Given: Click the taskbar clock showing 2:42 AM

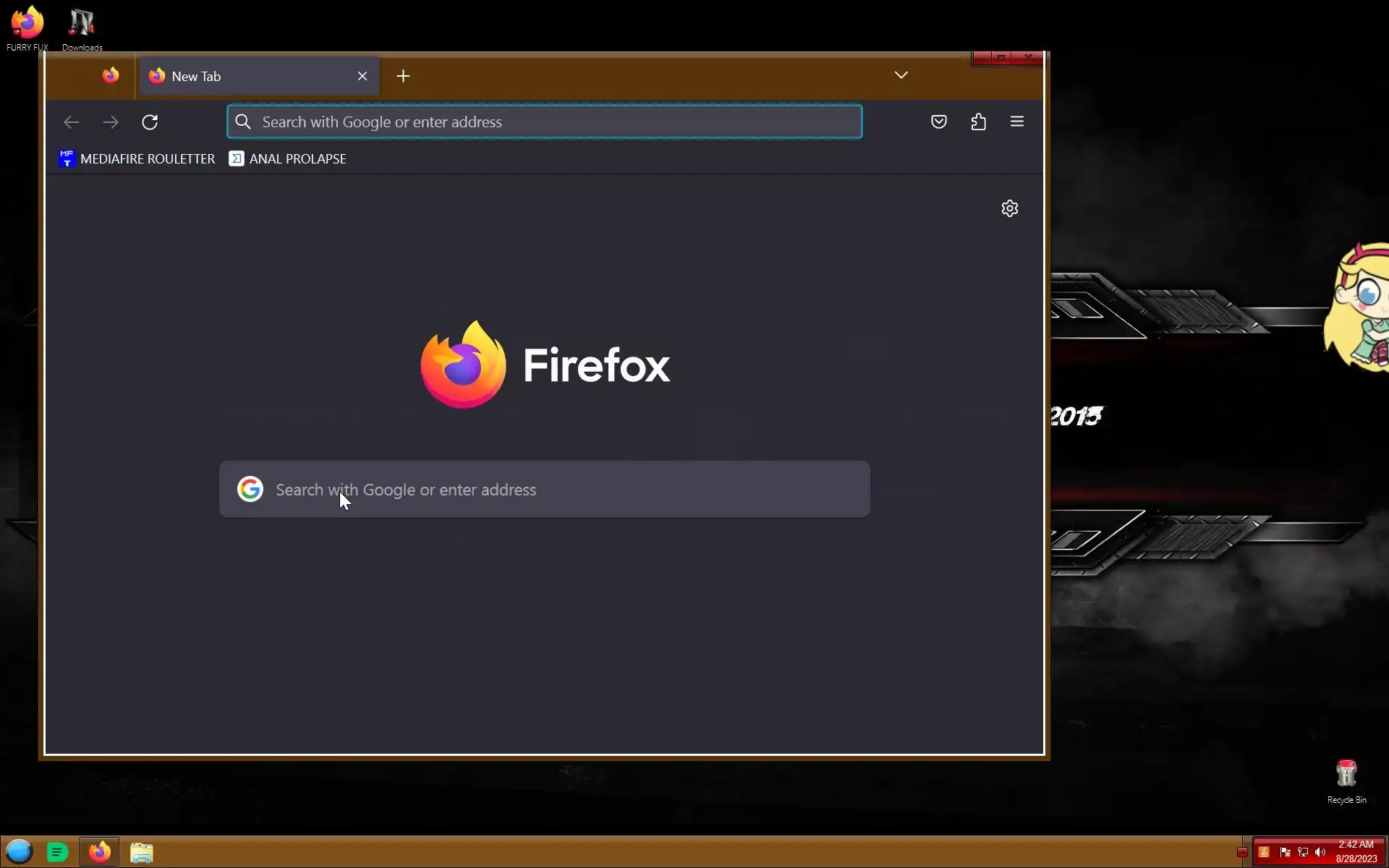Looking at the screenshot, I should [1356, 851].
